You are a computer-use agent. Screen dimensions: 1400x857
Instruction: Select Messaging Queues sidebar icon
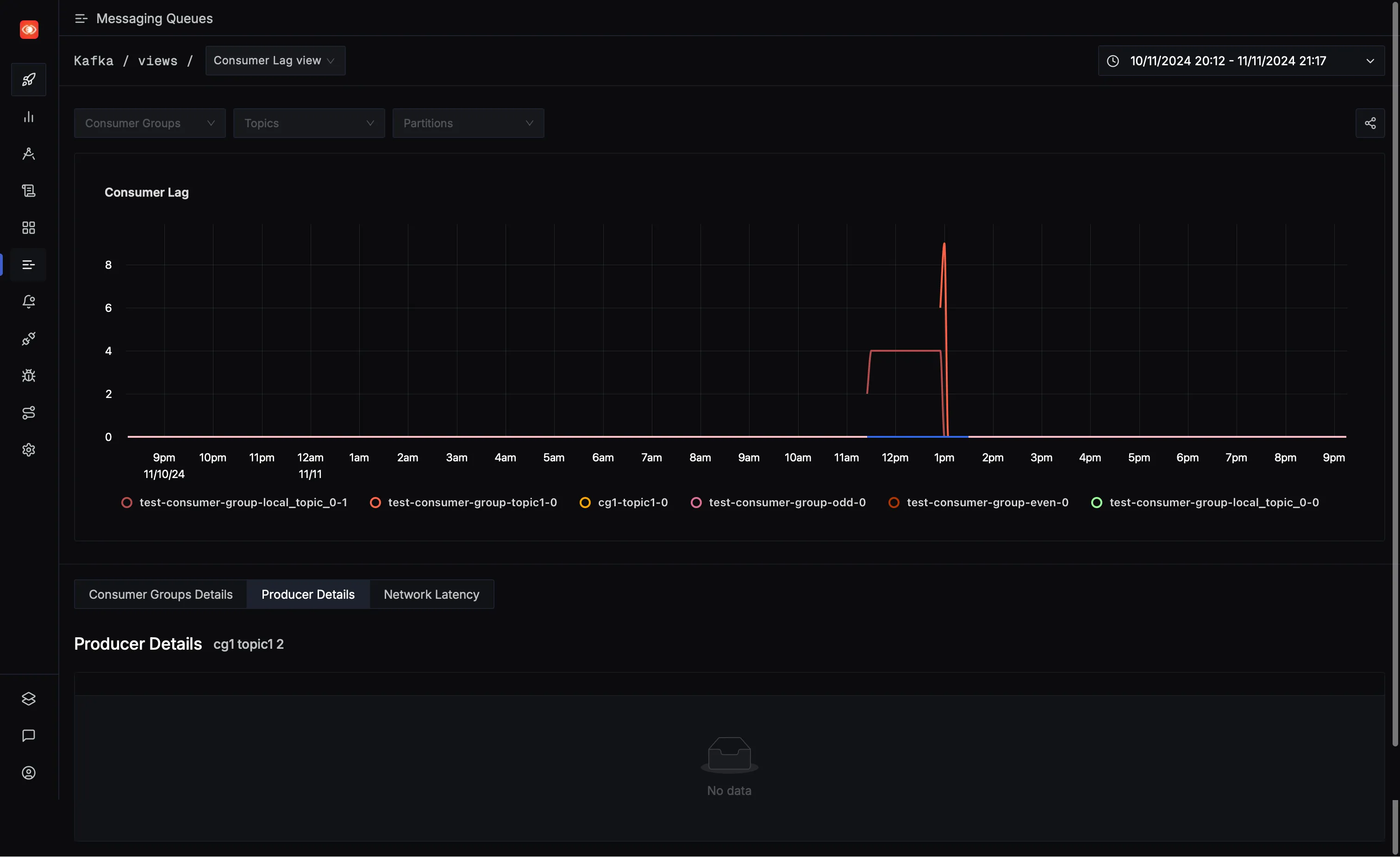(28, 265)
